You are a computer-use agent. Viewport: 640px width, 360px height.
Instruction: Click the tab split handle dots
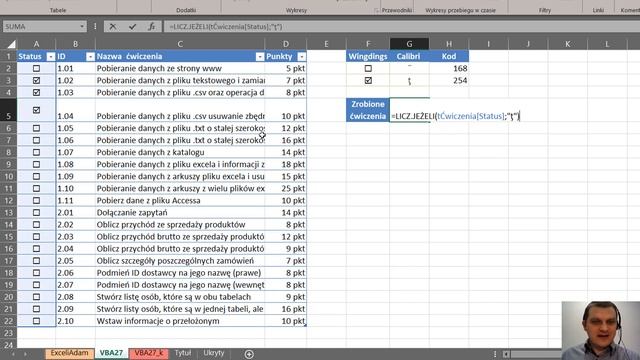tap(495, 354)
